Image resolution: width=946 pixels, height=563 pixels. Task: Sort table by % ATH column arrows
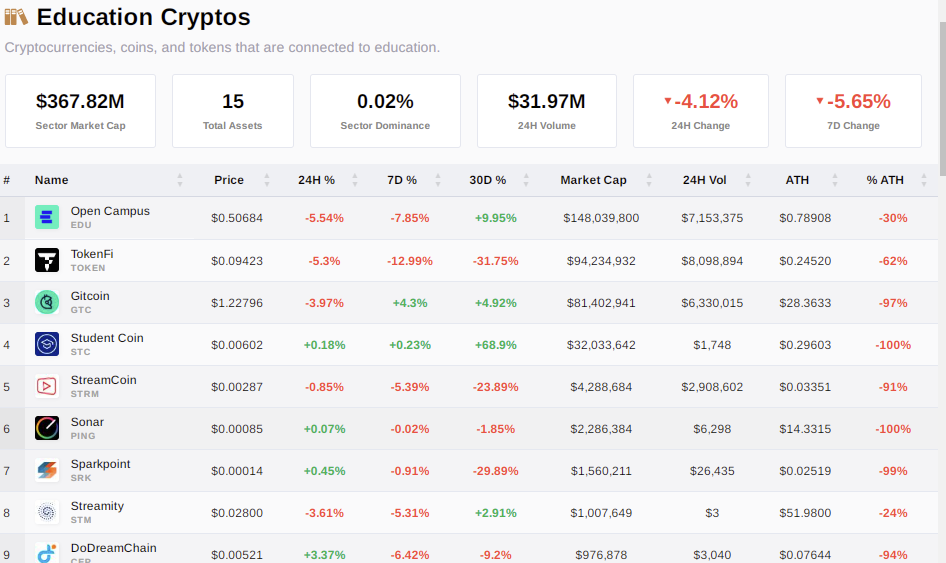coord(924,180)
